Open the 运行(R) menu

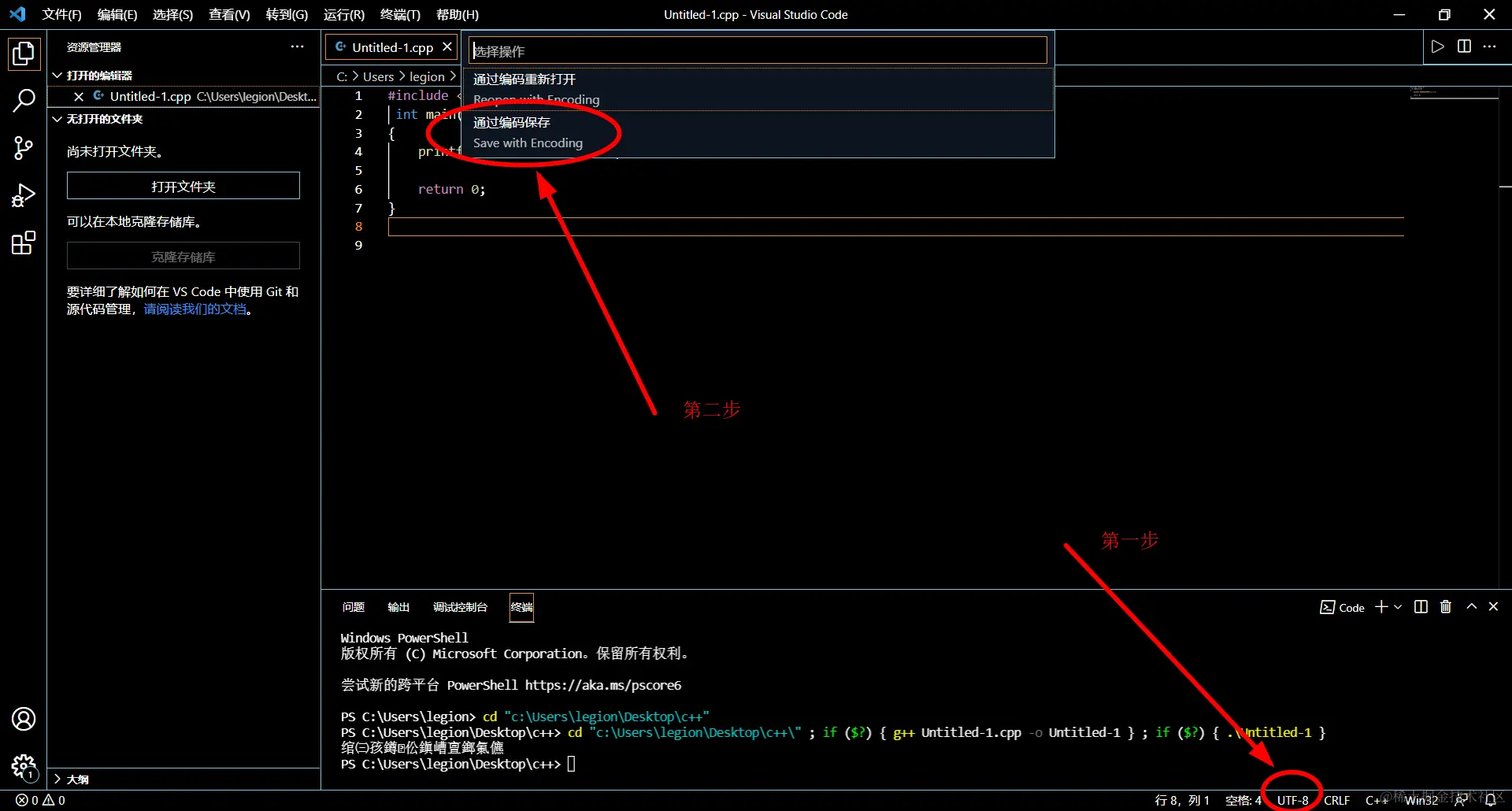pyautogui.click(x=344, y=15)
